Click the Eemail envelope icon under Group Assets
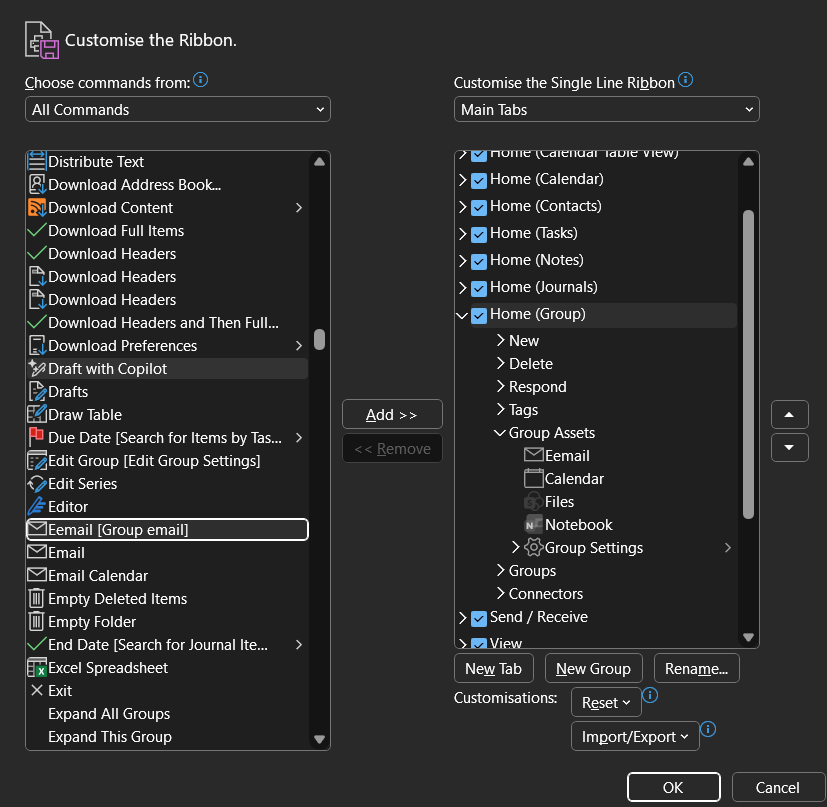The height and width of the screenshot is (807, 827). pyautogui.click(x=533, y=455)
